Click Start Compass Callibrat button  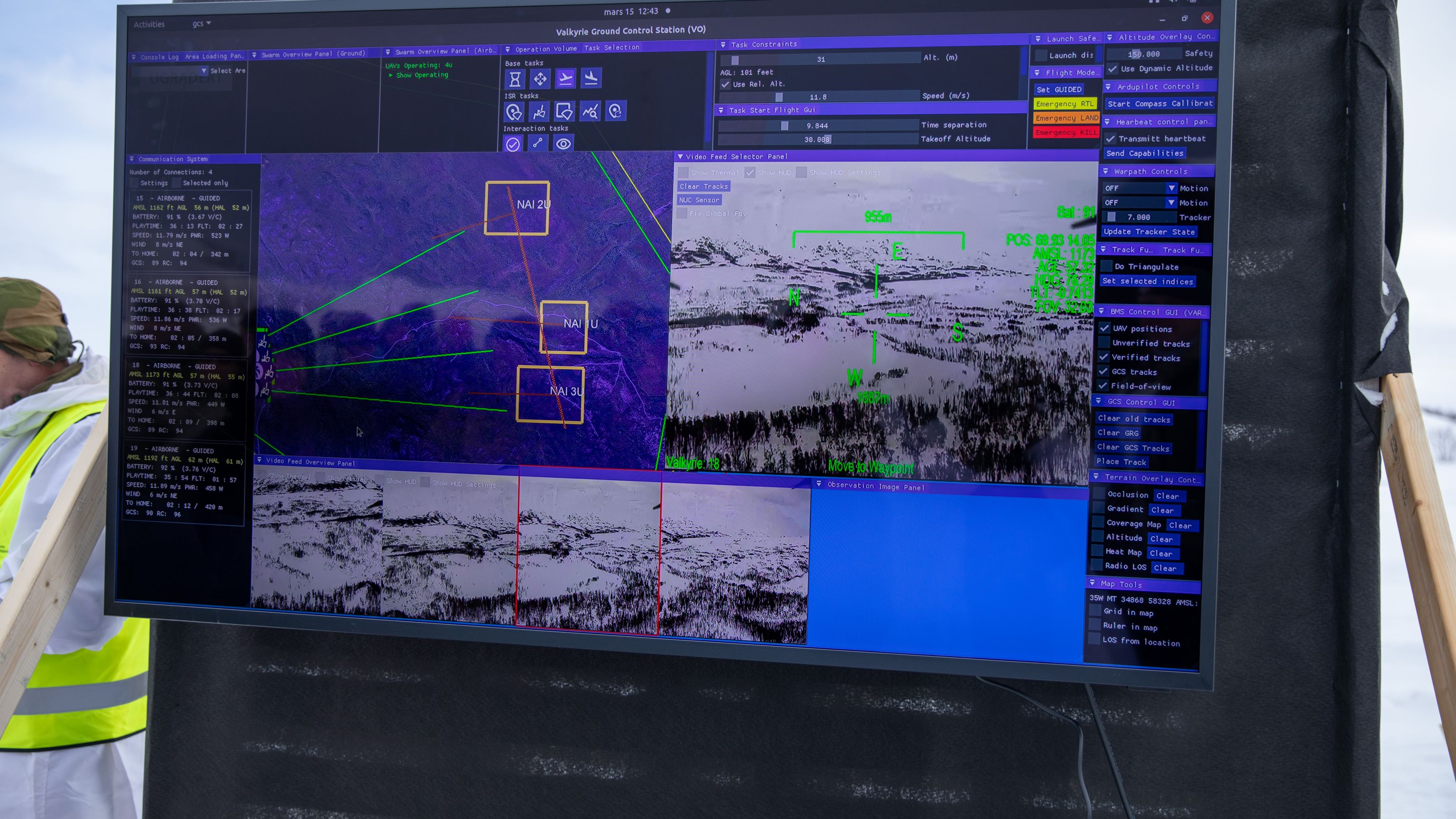click(1160, 103)
